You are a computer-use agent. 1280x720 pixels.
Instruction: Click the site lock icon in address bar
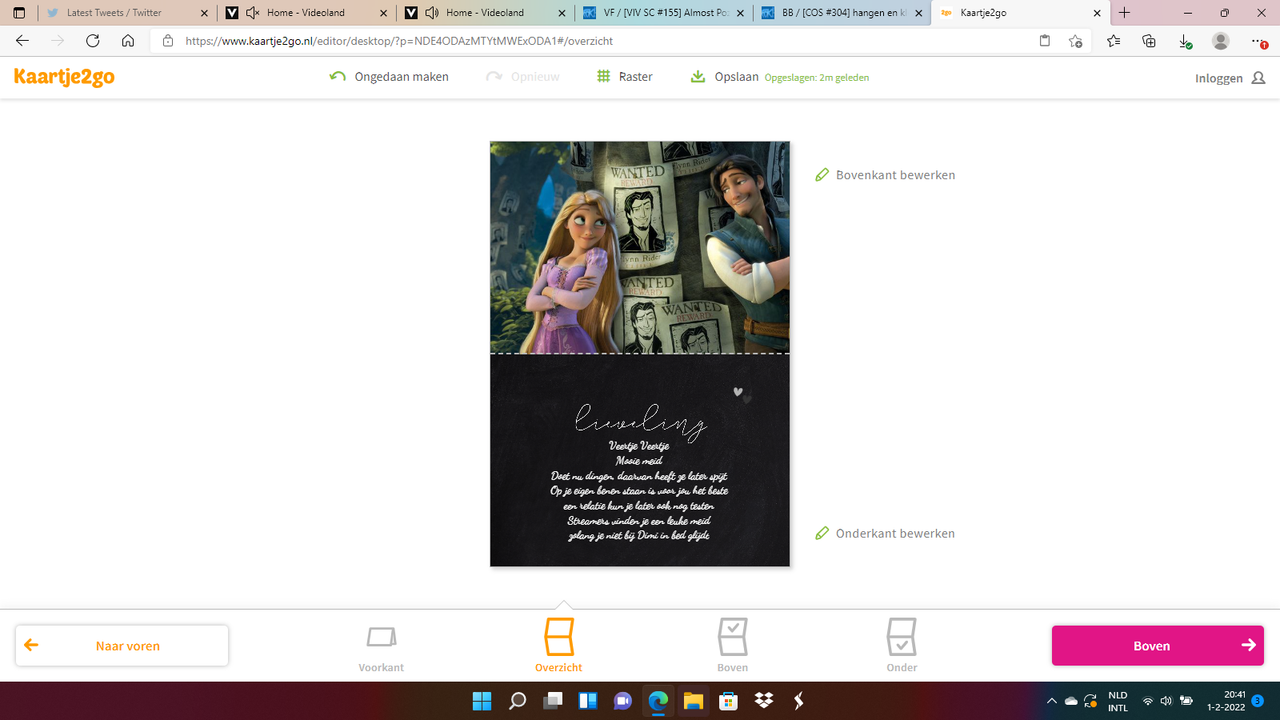167,41
